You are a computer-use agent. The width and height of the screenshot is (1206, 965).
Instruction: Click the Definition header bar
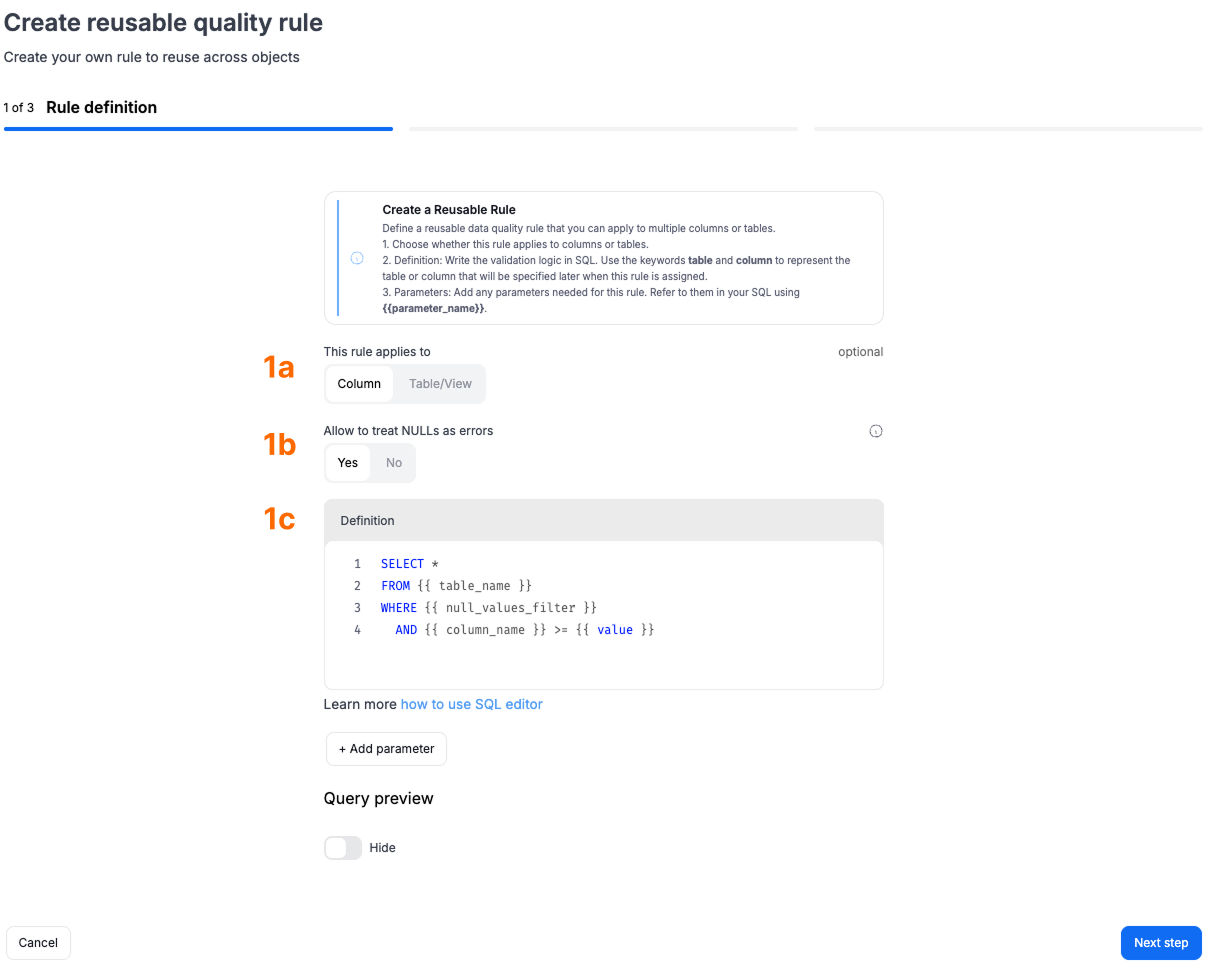click(x=604, y=521)
